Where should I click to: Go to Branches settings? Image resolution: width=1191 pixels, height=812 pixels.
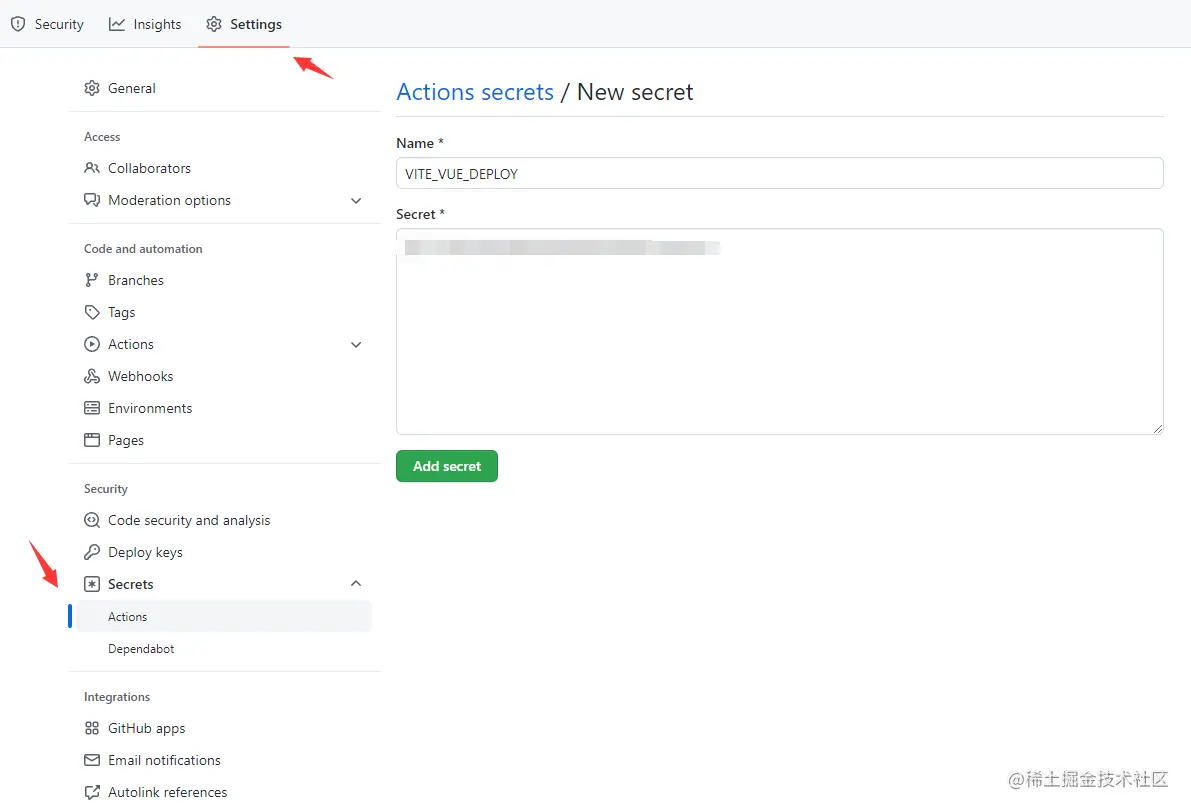tap(224, 280)
